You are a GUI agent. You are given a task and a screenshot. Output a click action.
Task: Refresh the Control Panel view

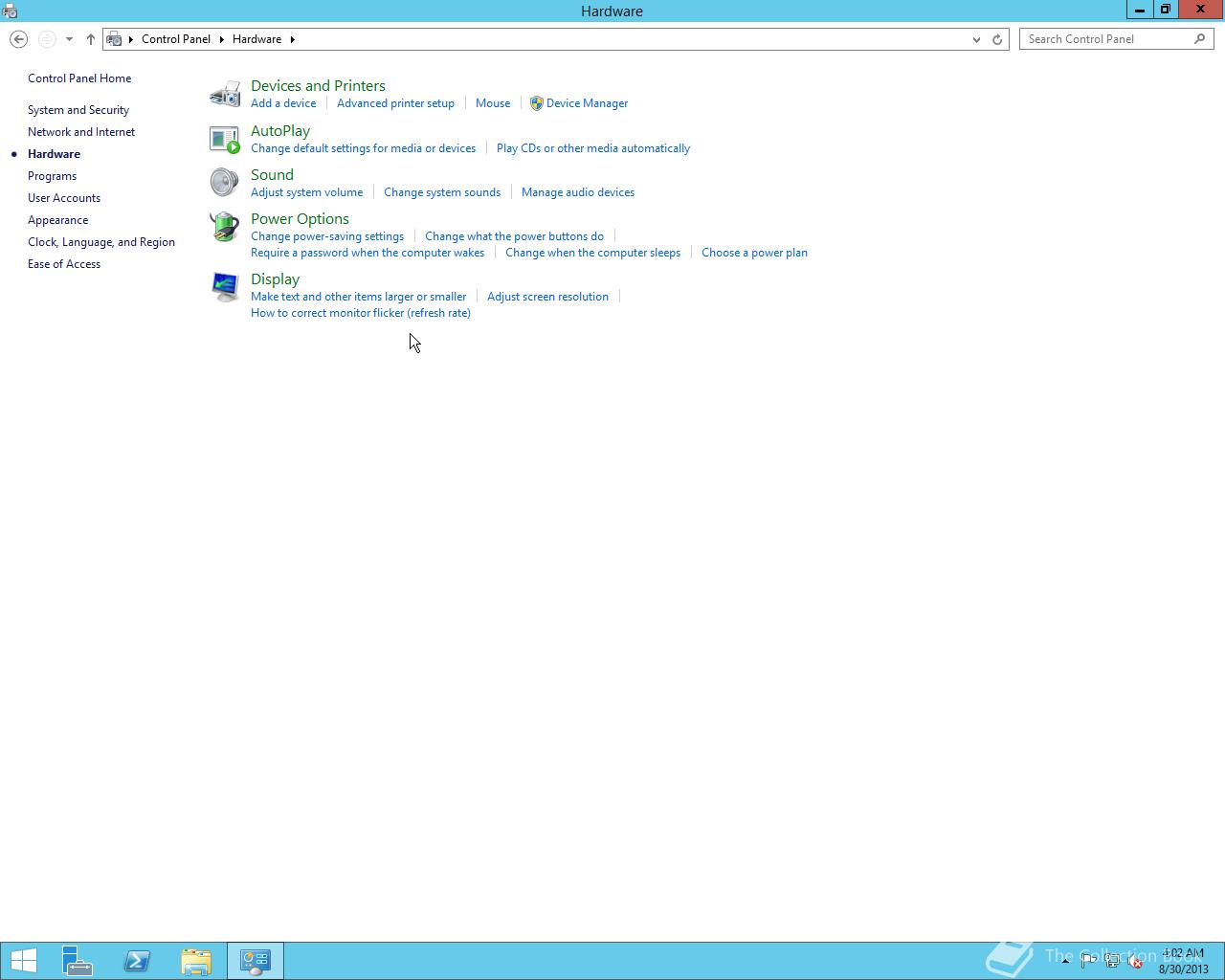coord(997,39)
